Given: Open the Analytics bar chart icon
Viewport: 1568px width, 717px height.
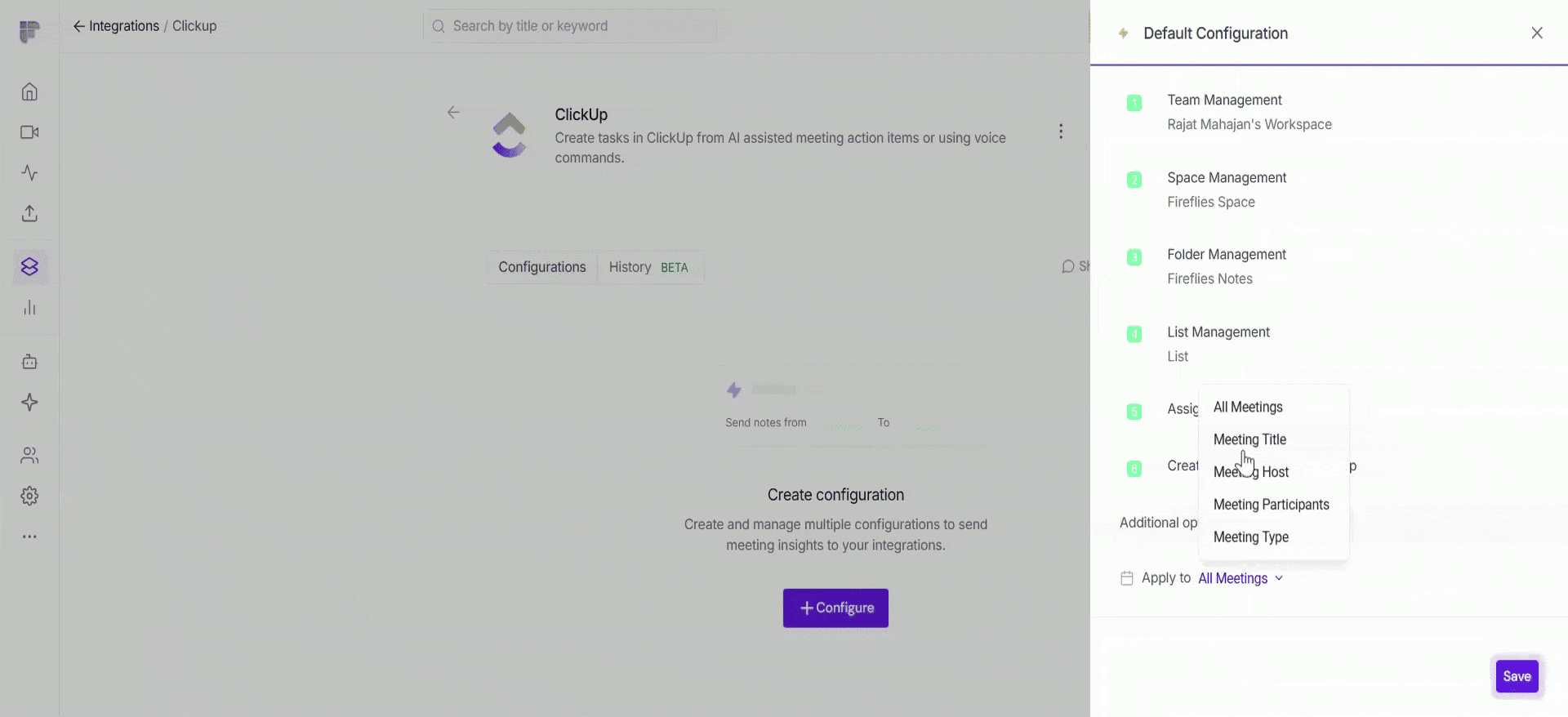Looking at the screenshot, I should tap(29, 308).
